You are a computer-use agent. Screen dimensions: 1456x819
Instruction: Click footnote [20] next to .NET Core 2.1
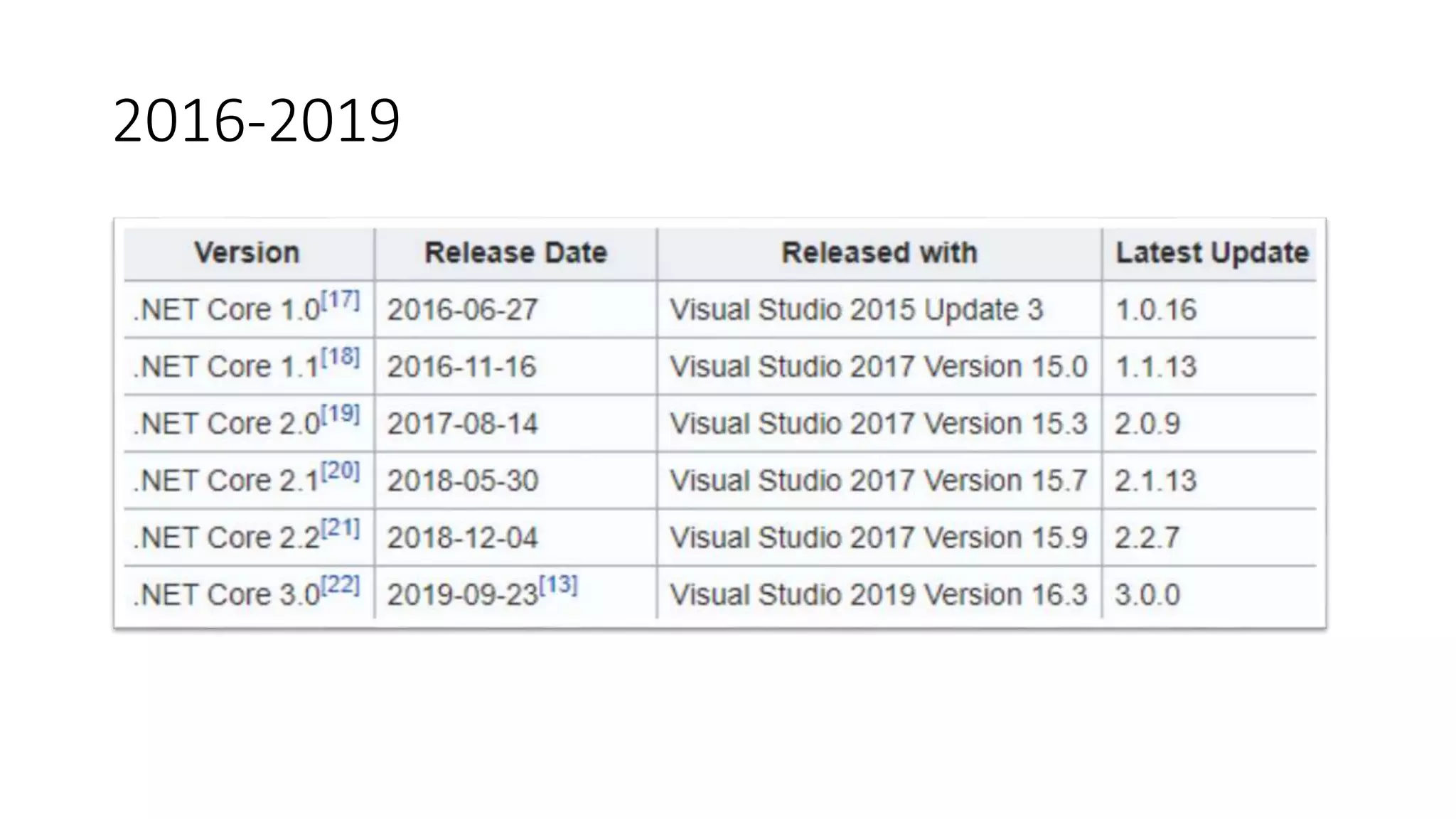(341, 471)
